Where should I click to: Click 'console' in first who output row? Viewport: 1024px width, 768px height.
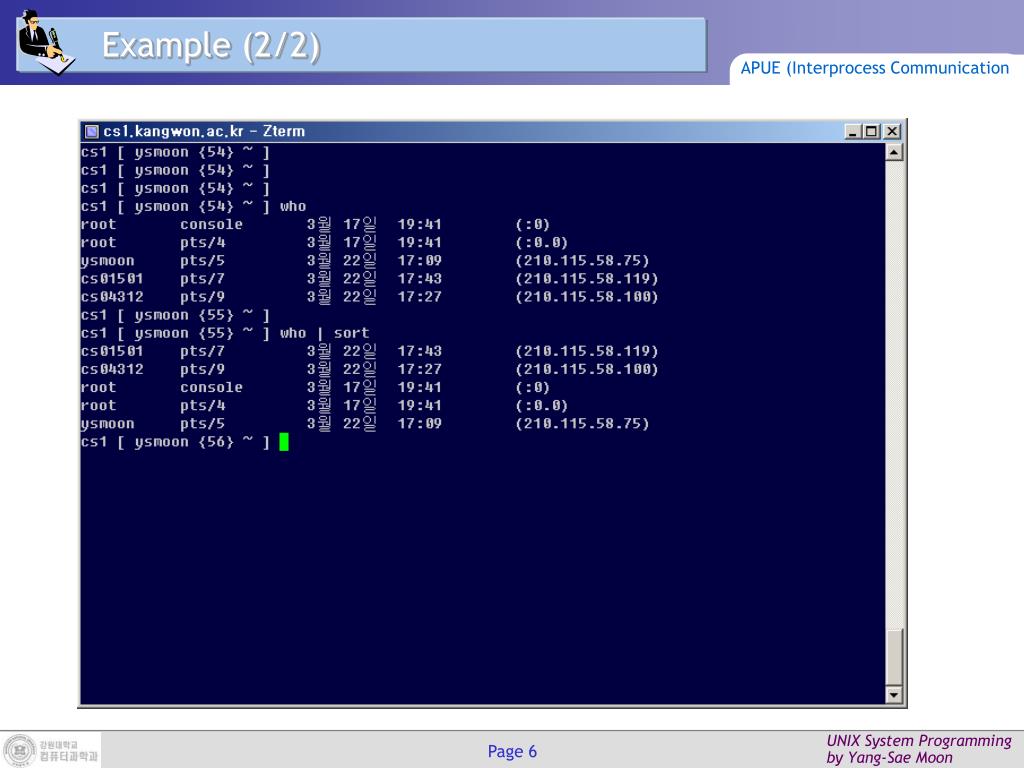[x=211, y=224]
